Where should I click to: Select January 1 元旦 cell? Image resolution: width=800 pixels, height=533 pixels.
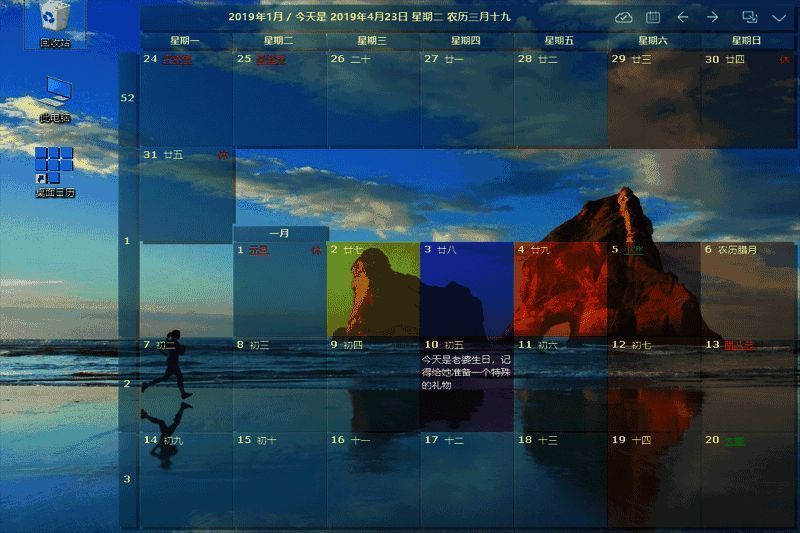280,290
